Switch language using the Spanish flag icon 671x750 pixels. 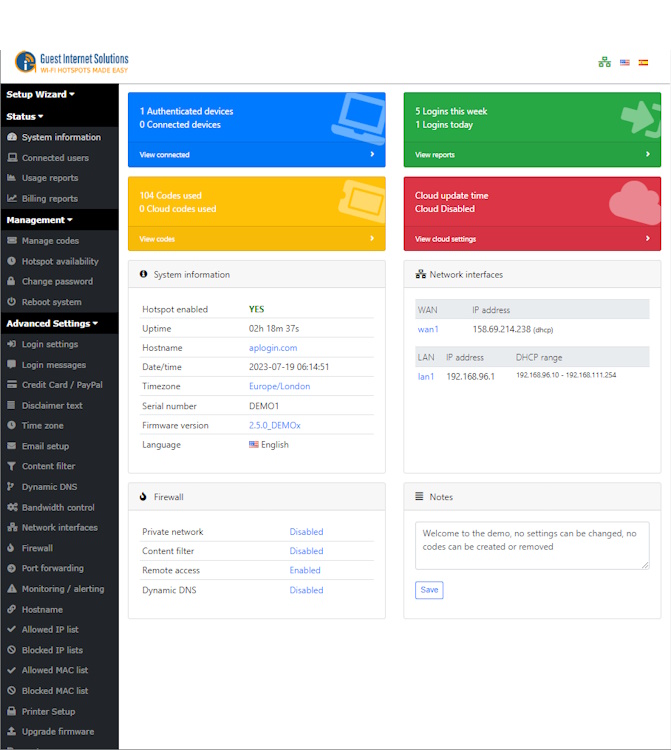pyautogui.click(x=643, y=62)
